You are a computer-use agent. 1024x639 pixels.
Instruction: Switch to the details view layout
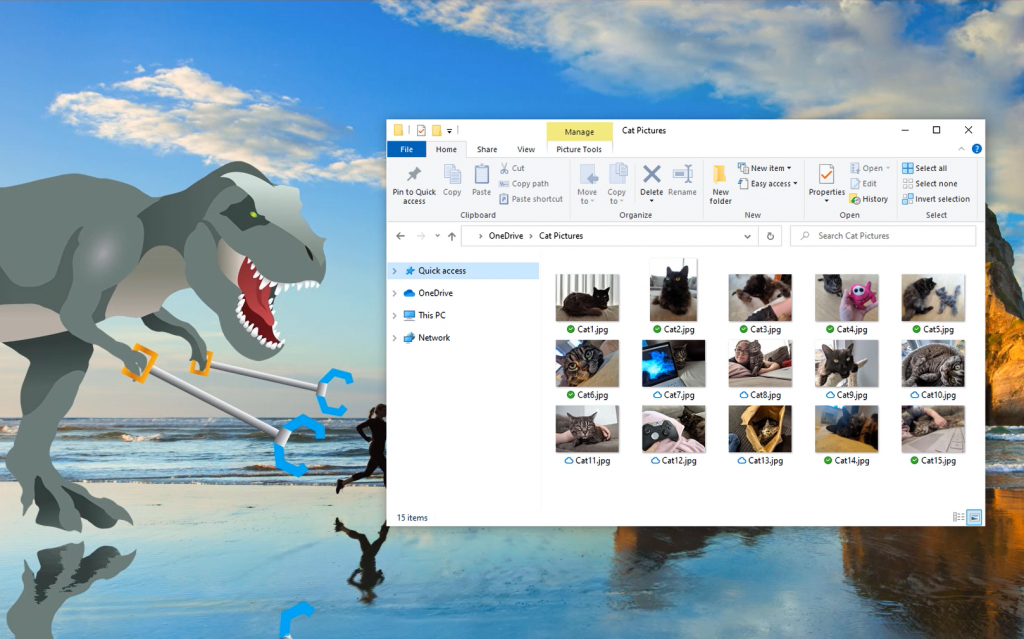958,517
